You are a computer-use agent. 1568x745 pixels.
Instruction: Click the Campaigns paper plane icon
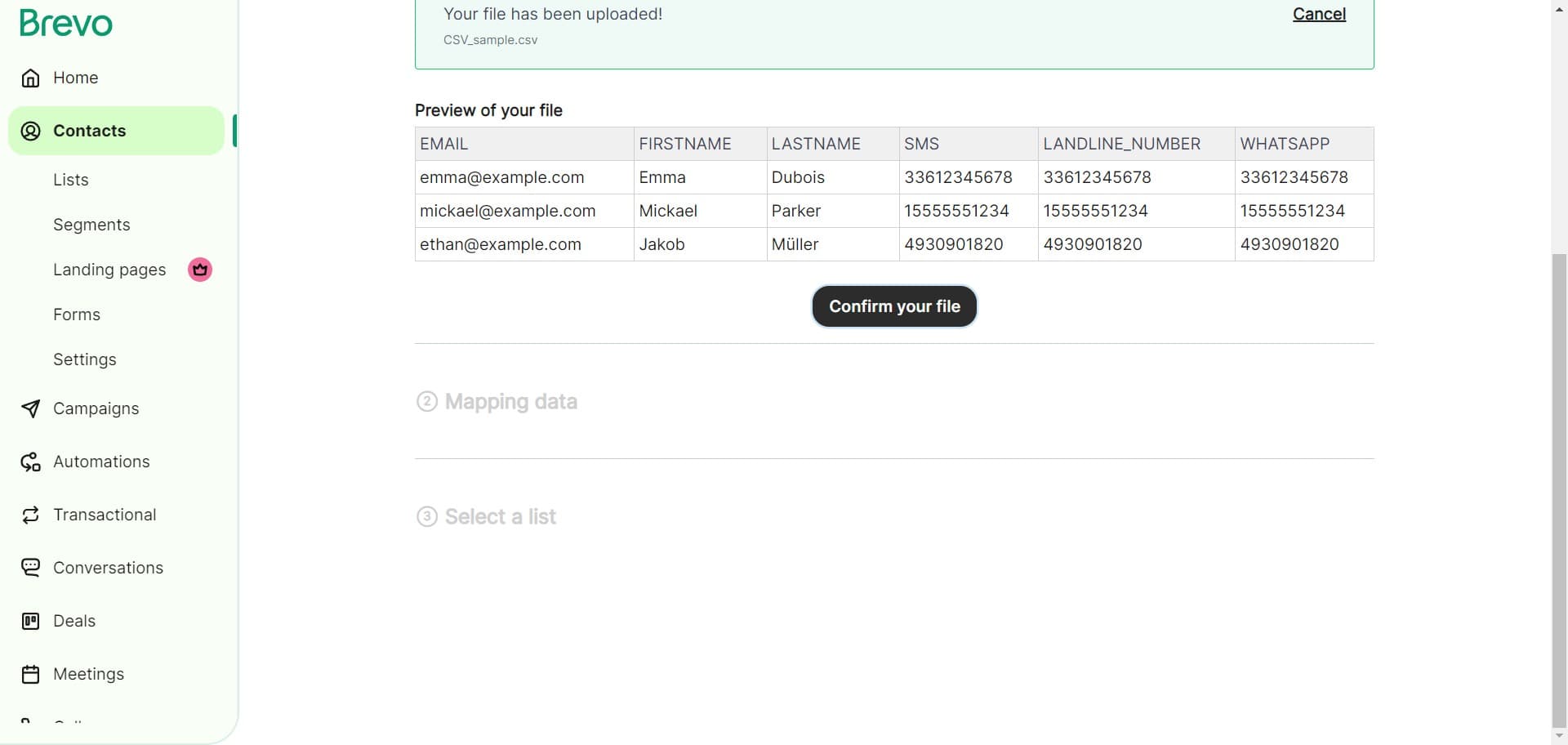pos(30,408)
